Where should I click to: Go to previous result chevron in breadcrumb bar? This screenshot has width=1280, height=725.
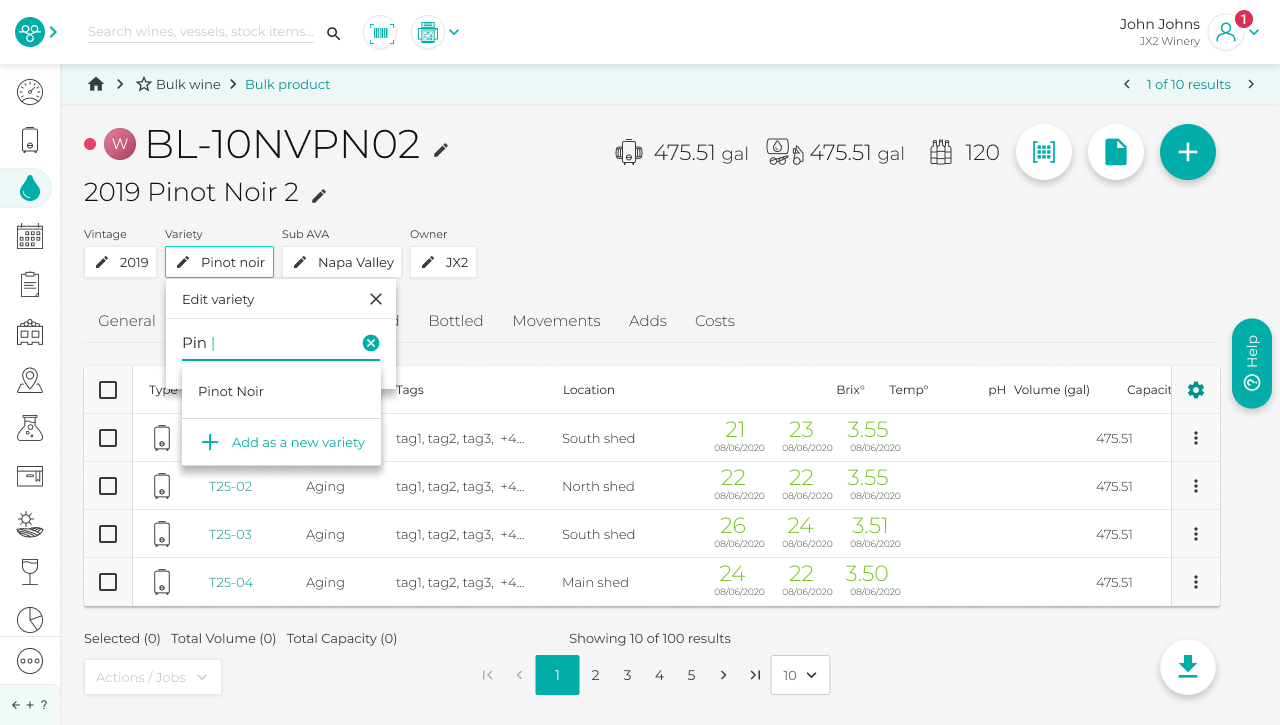coord(1127,84)
